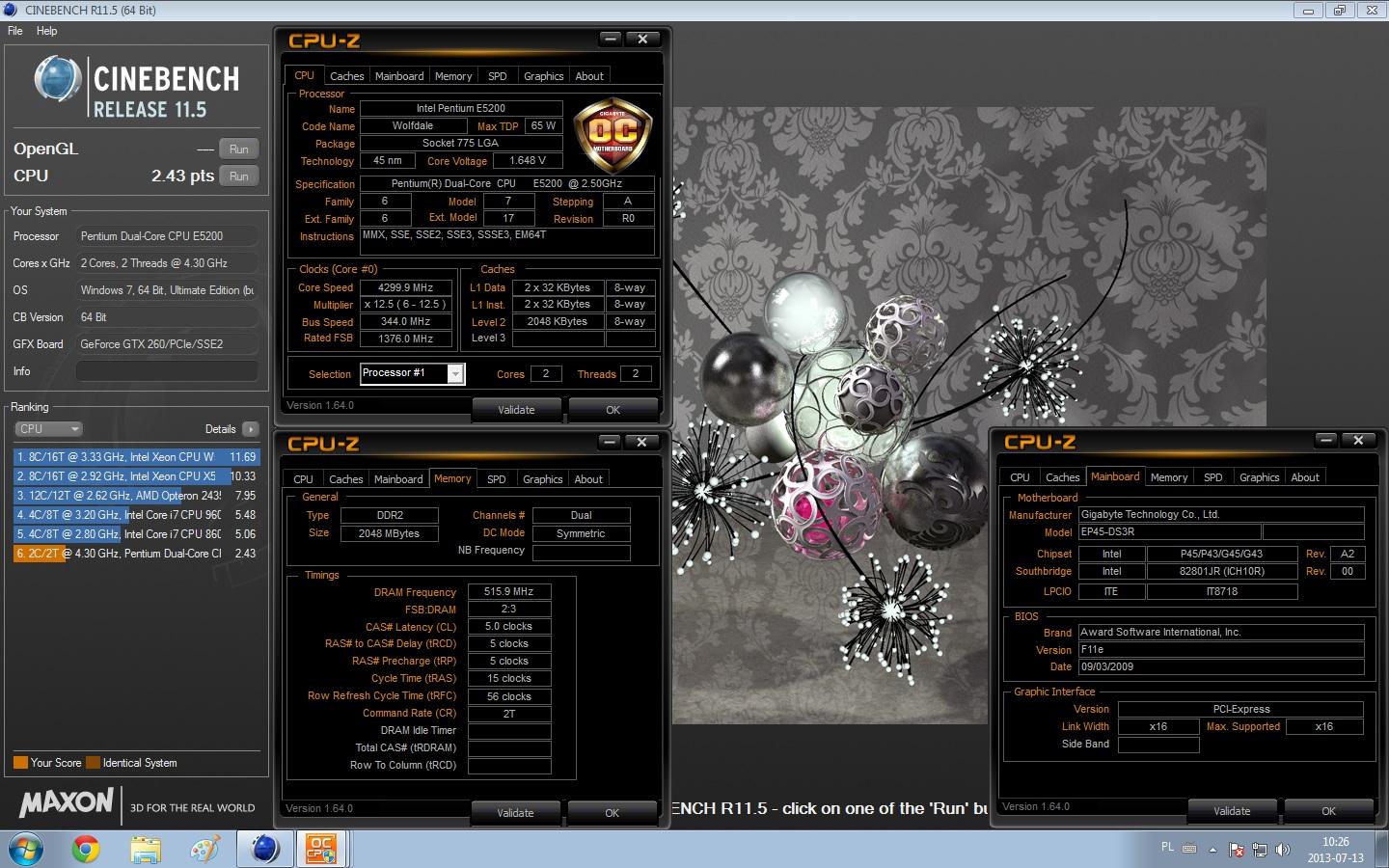The height and width of the screenshot is (868, 1389).
Task: Click the EP45-DS3R model field
Action: point(1169,532)
